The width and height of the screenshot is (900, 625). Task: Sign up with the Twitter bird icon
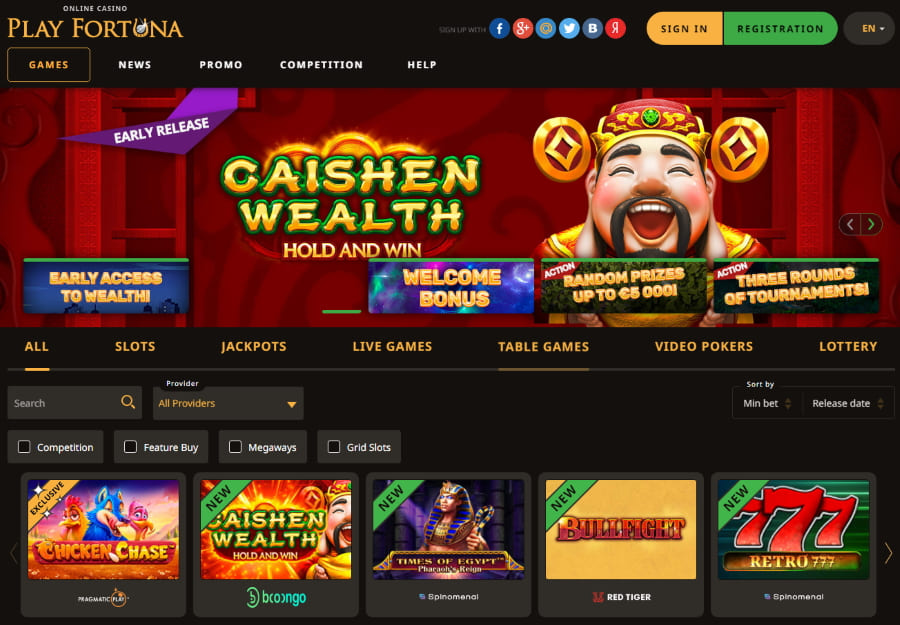click(569, 28)
